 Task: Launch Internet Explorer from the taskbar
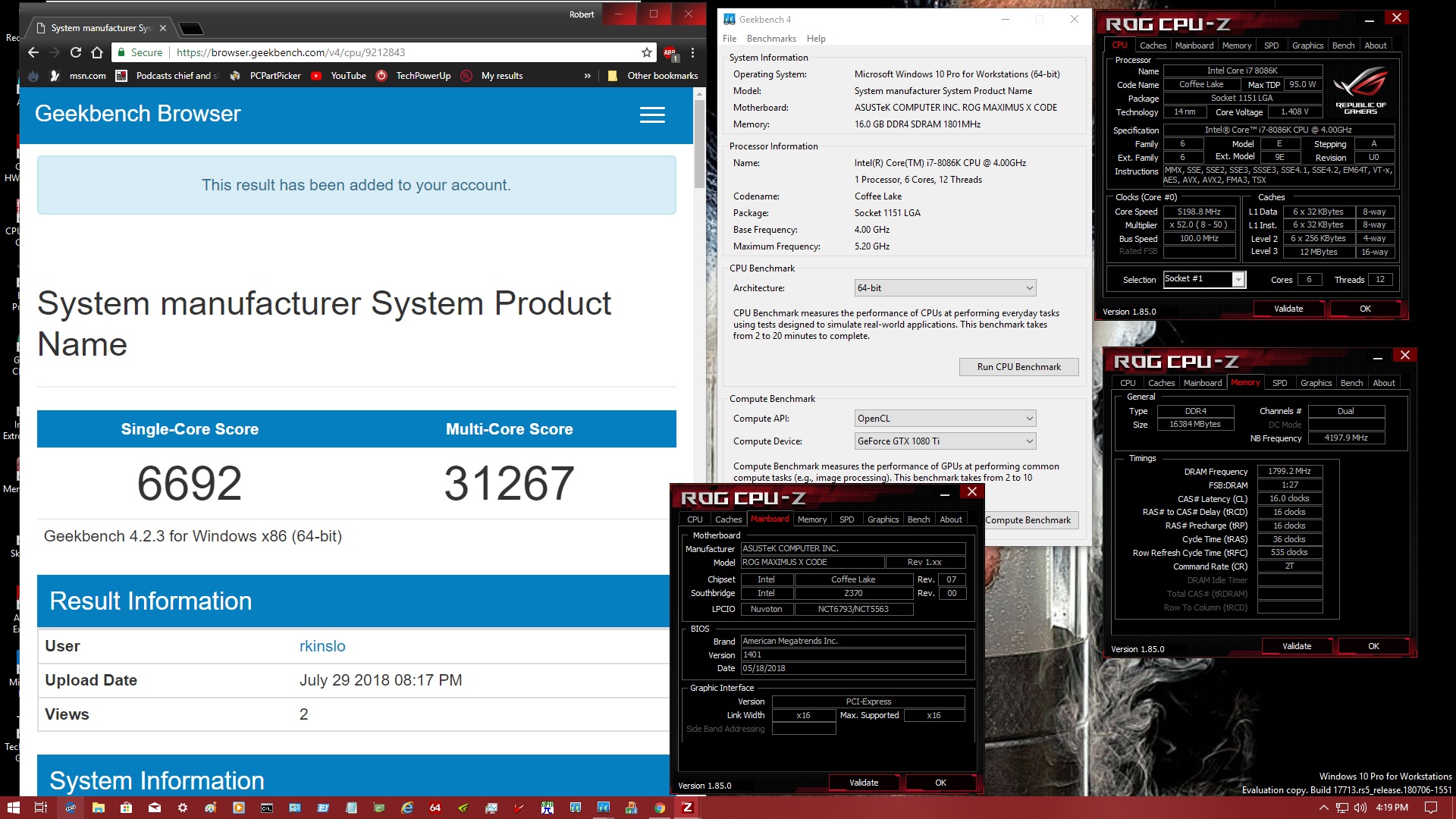click(407, 808)
